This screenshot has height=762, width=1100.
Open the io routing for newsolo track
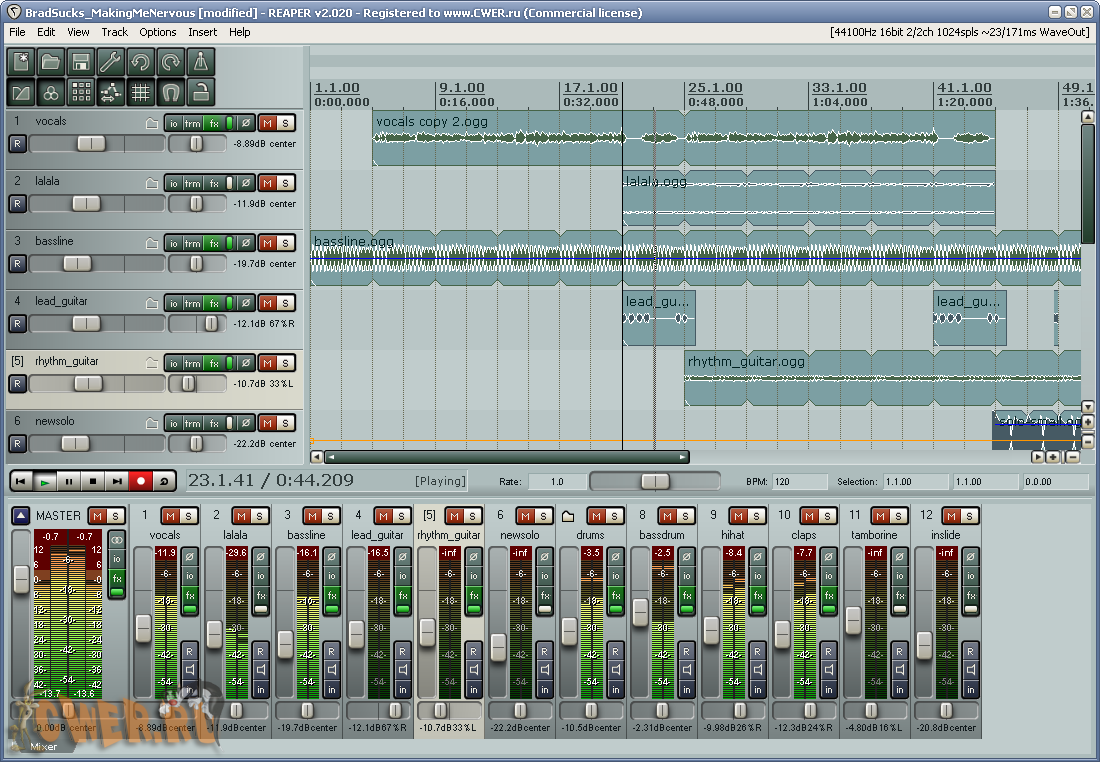(173, 423)
